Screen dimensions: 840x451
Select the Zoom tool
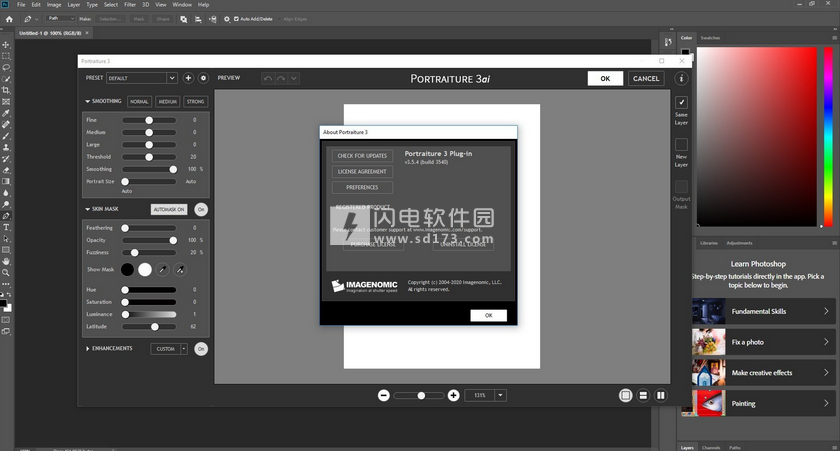[6, 273]
